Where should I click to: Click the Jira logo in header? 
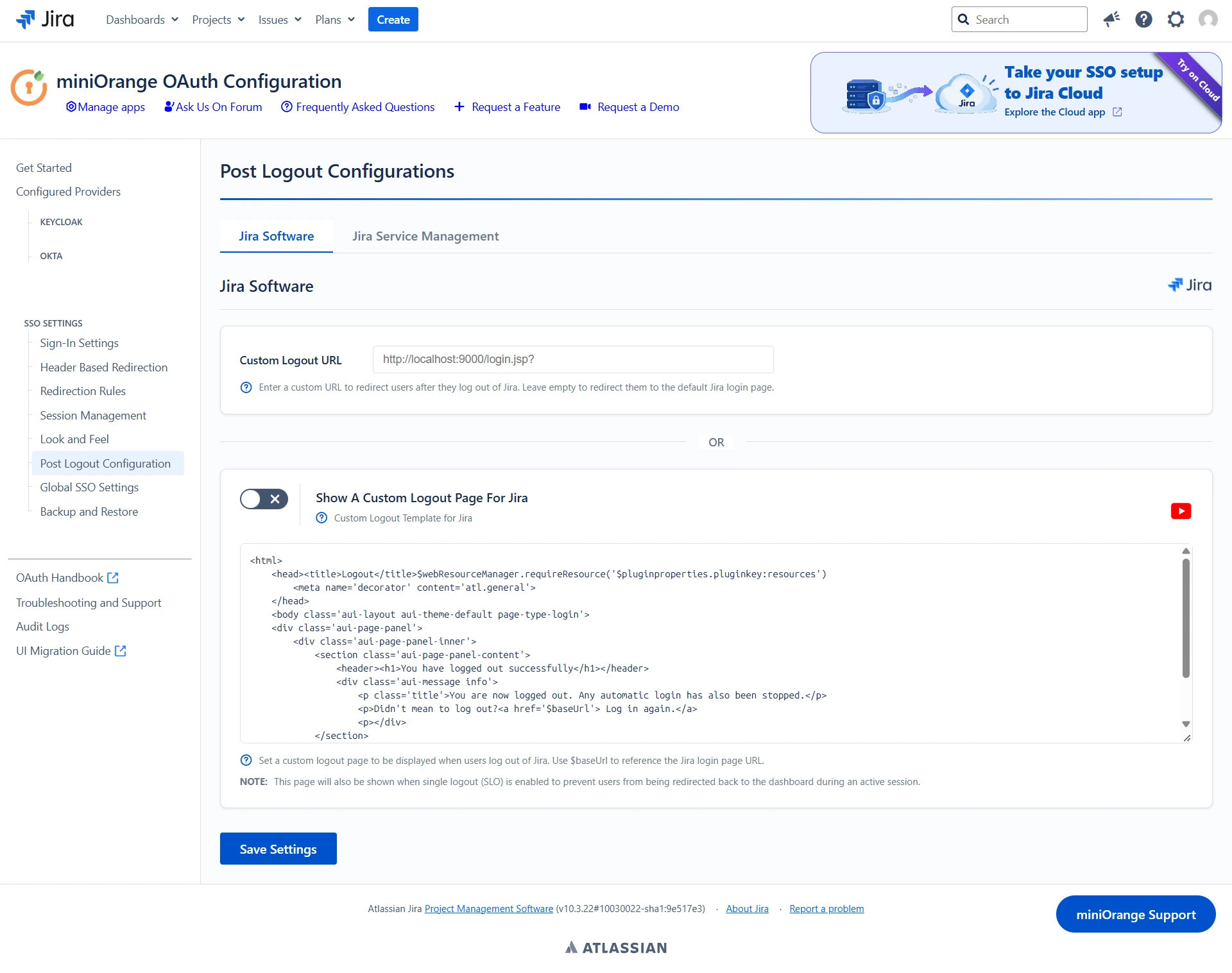pos(45,19)
